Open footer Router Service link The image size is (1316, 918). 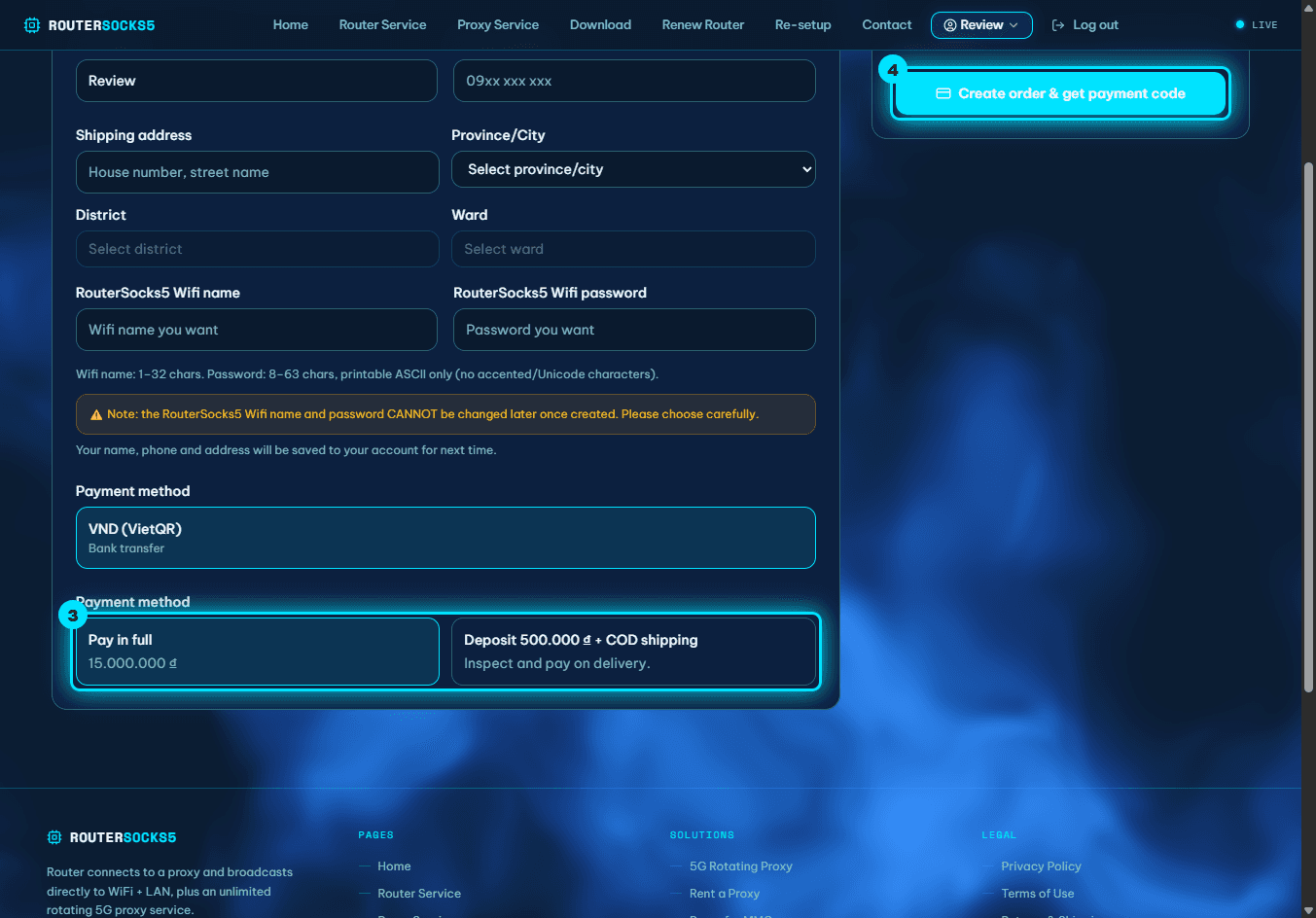click(x=419, y=894)
